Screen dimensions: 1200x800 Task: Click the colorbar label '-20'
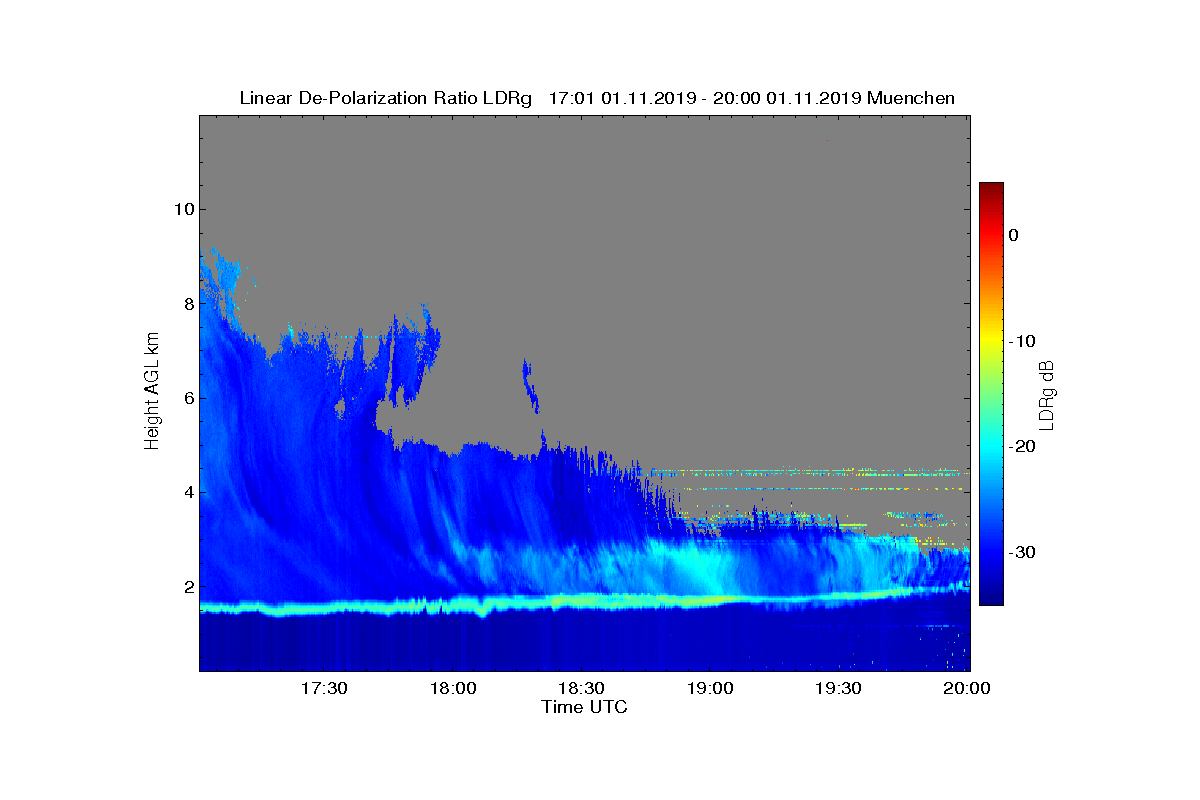pyautogui.click(x=1022, y=447)
